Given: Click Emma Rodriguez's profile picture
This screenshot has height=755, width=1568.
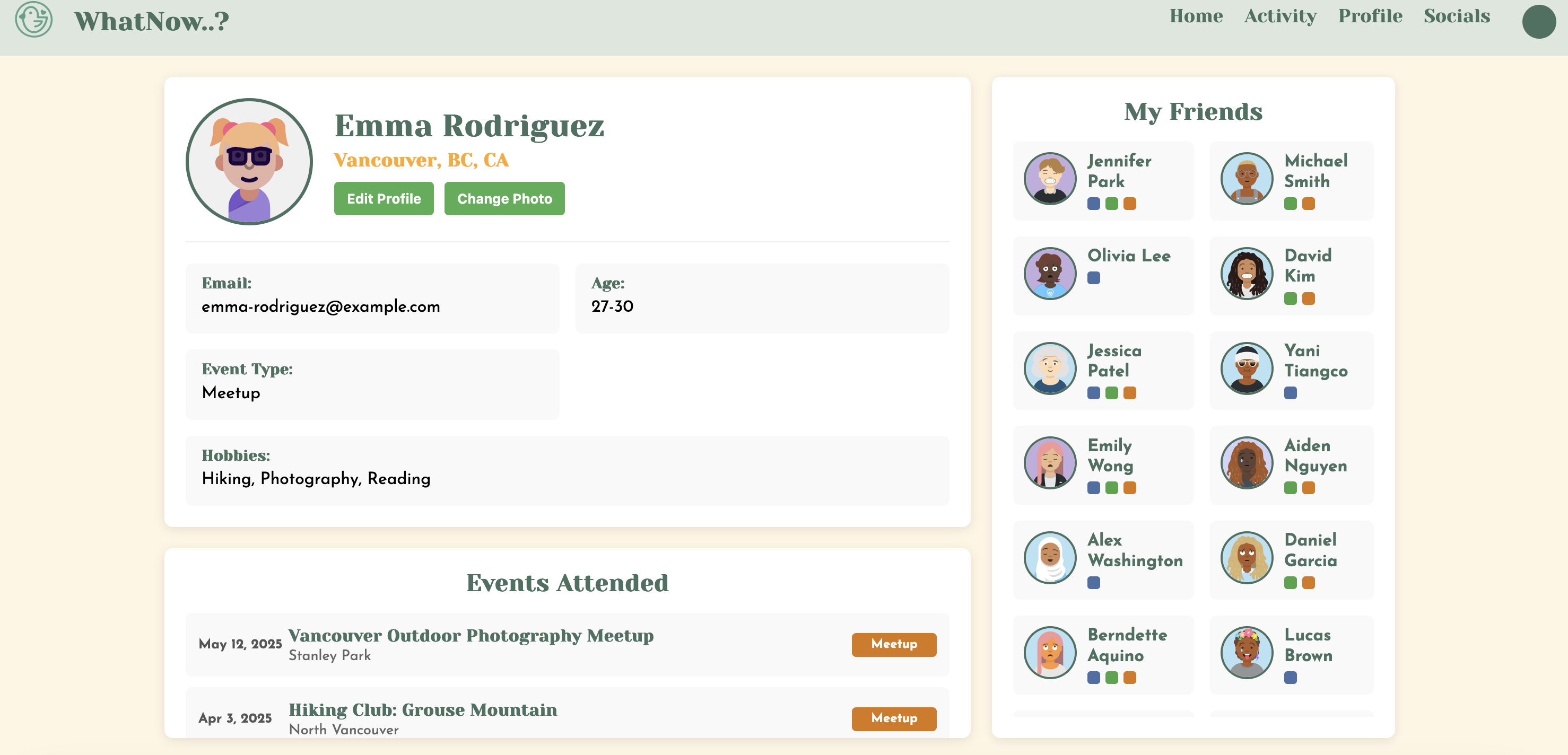Looking at the screenshot, I should point(249,162).
